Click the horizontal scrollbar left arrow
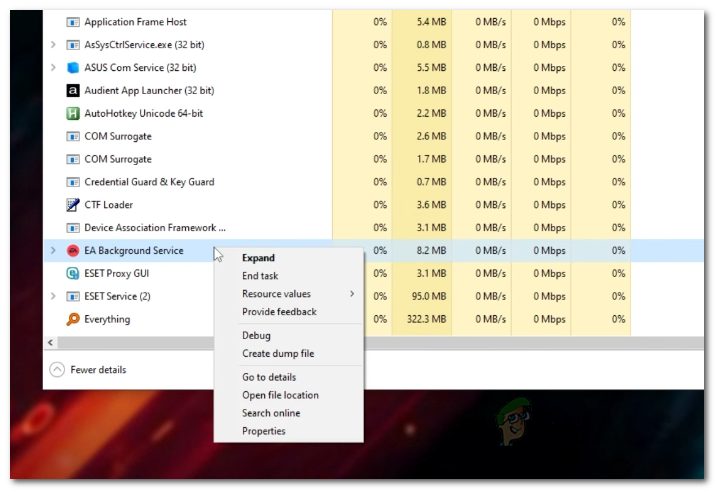The width and height of the screenshot is (715, 490). click(50, 342)
